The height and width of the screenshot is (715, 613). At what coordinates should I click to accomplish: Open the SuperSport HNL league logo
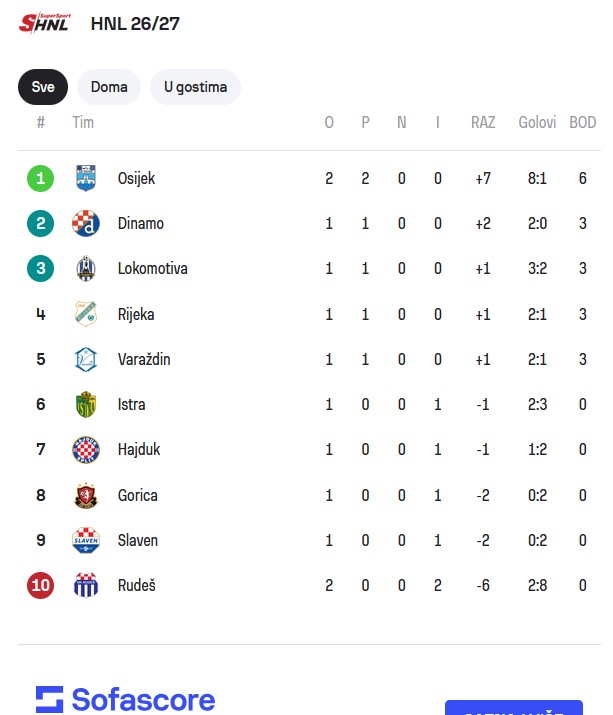point(45,23)
